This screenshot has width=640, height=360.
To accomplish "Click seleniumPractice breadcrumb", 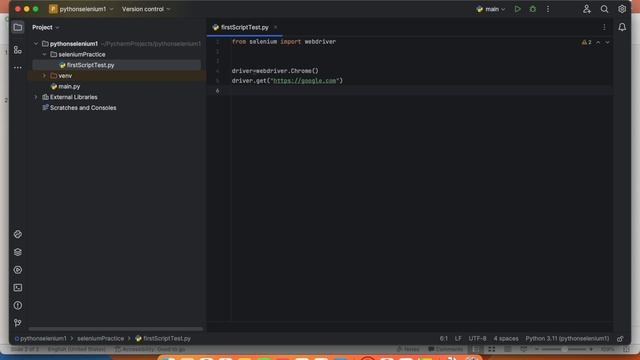I will click(100, 338).
